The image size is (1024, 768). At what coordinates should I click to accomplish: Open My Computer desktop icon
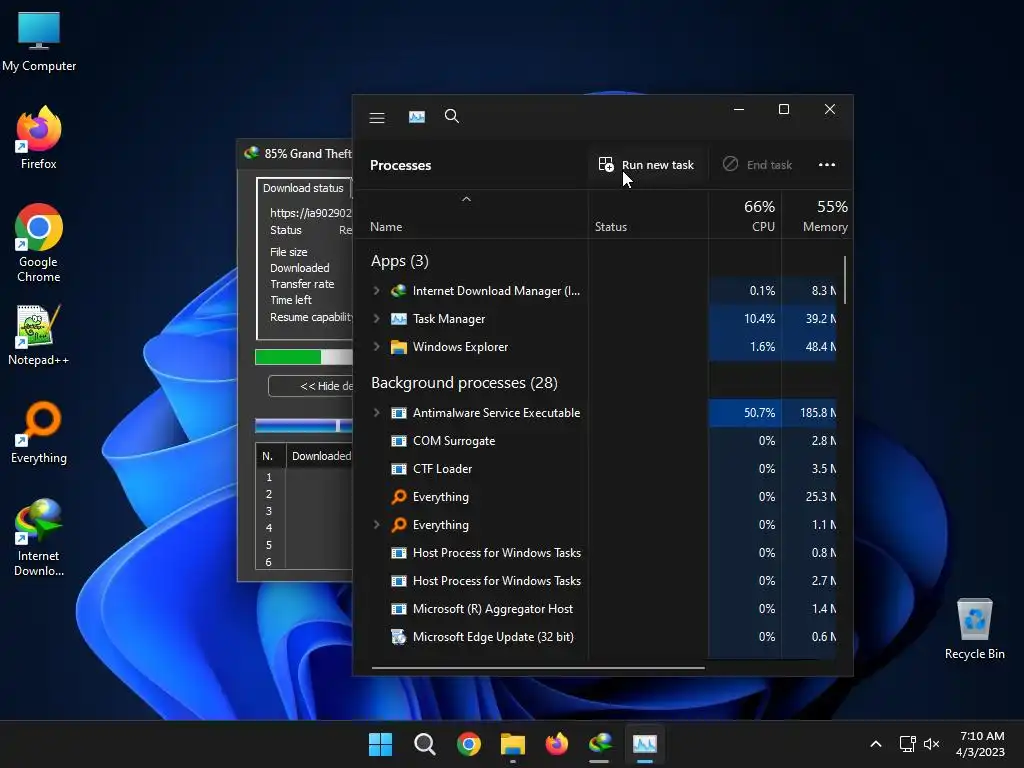pyautogui.click(x=39, y=41)
